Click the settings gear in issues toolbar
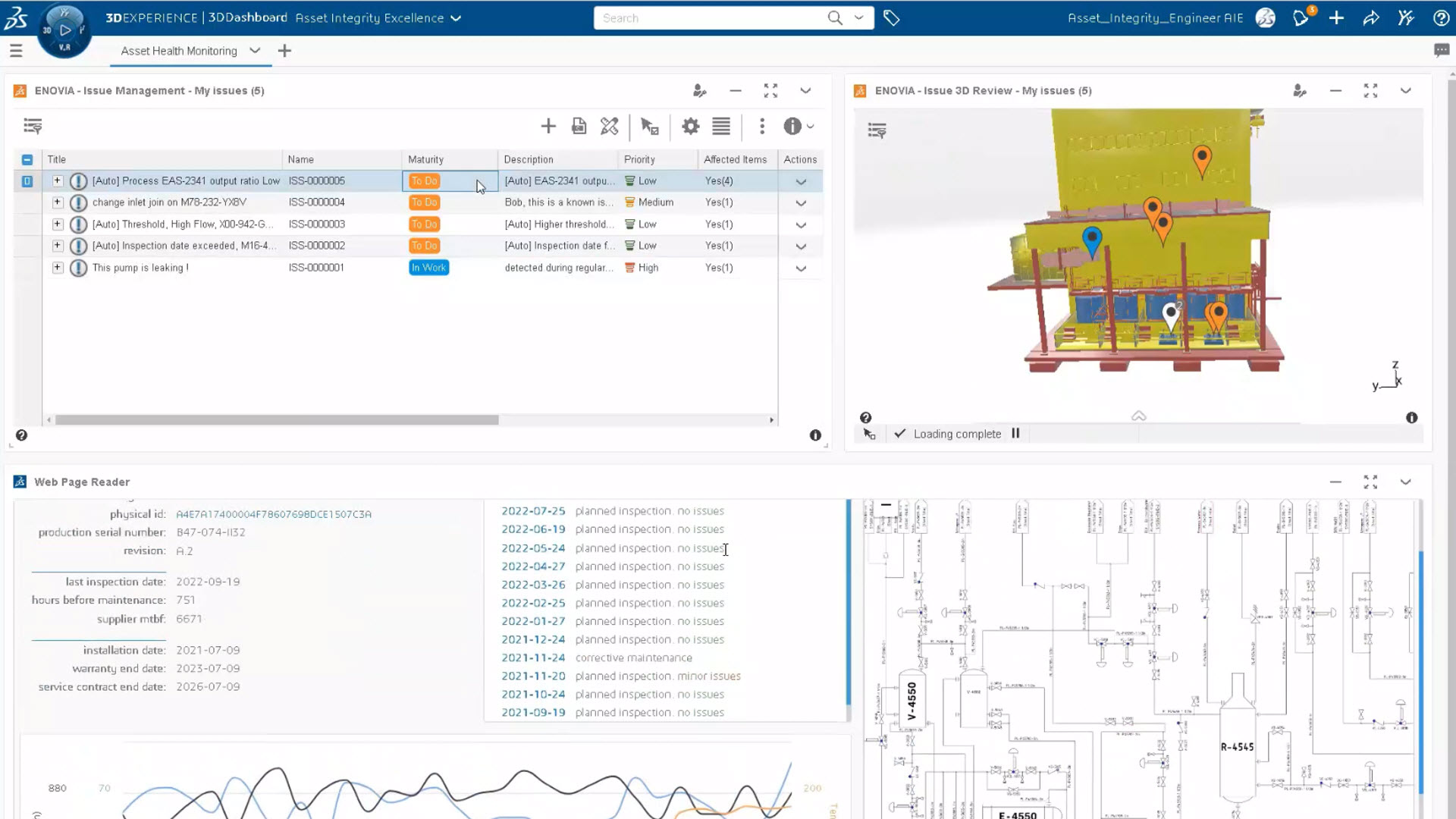The height and width of the screenshot is (819, 1456). coord(690,127)
